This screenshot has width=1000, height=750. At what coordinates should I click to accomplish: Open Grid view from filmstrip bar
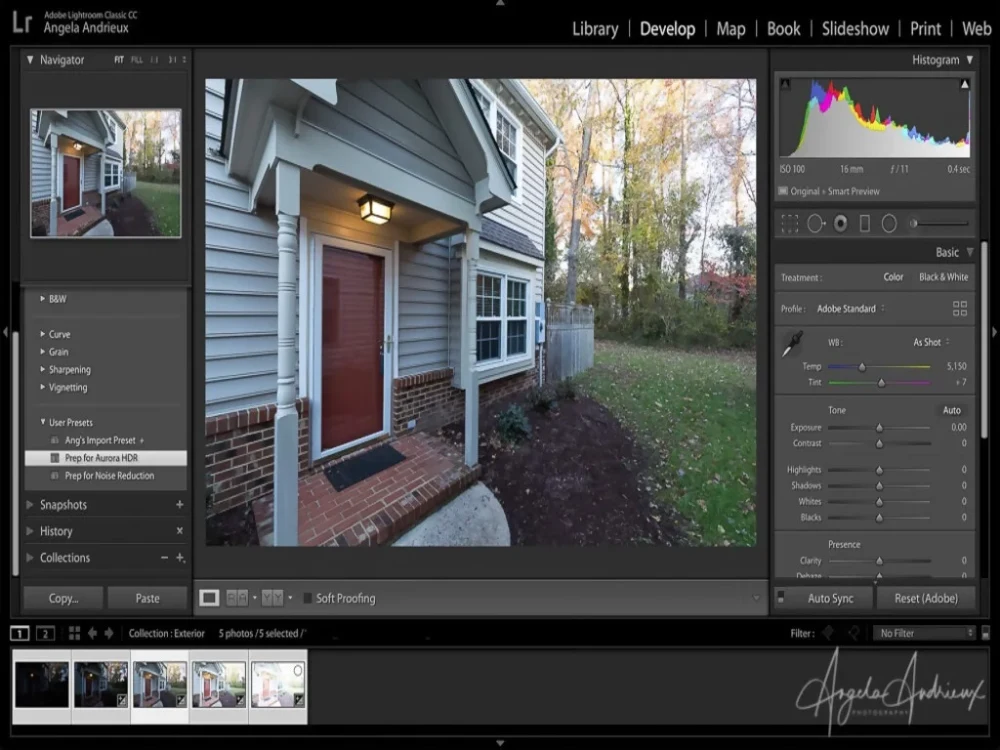pos(75,633)
